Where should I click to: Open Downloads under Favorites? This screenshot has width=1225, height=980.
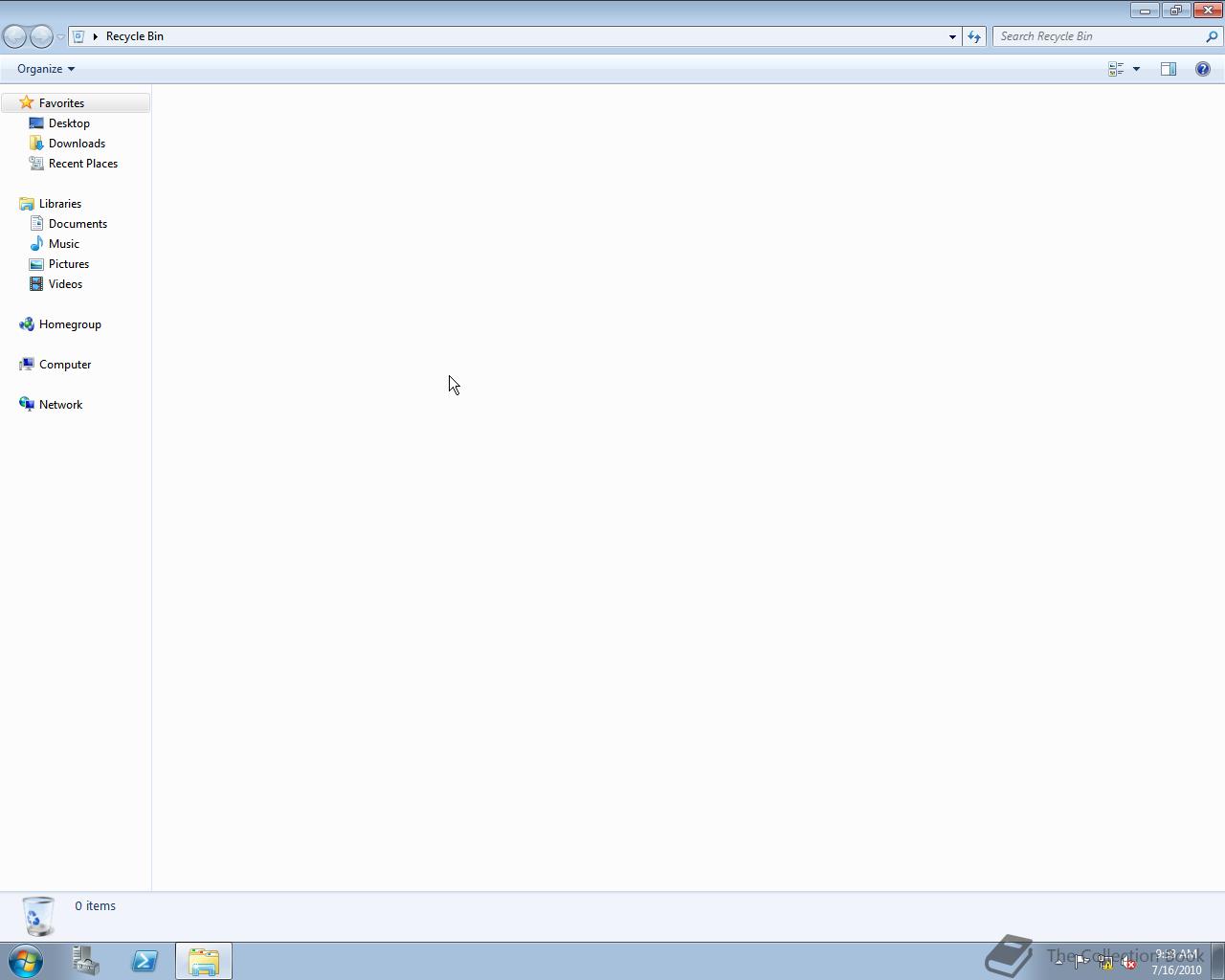77,144
